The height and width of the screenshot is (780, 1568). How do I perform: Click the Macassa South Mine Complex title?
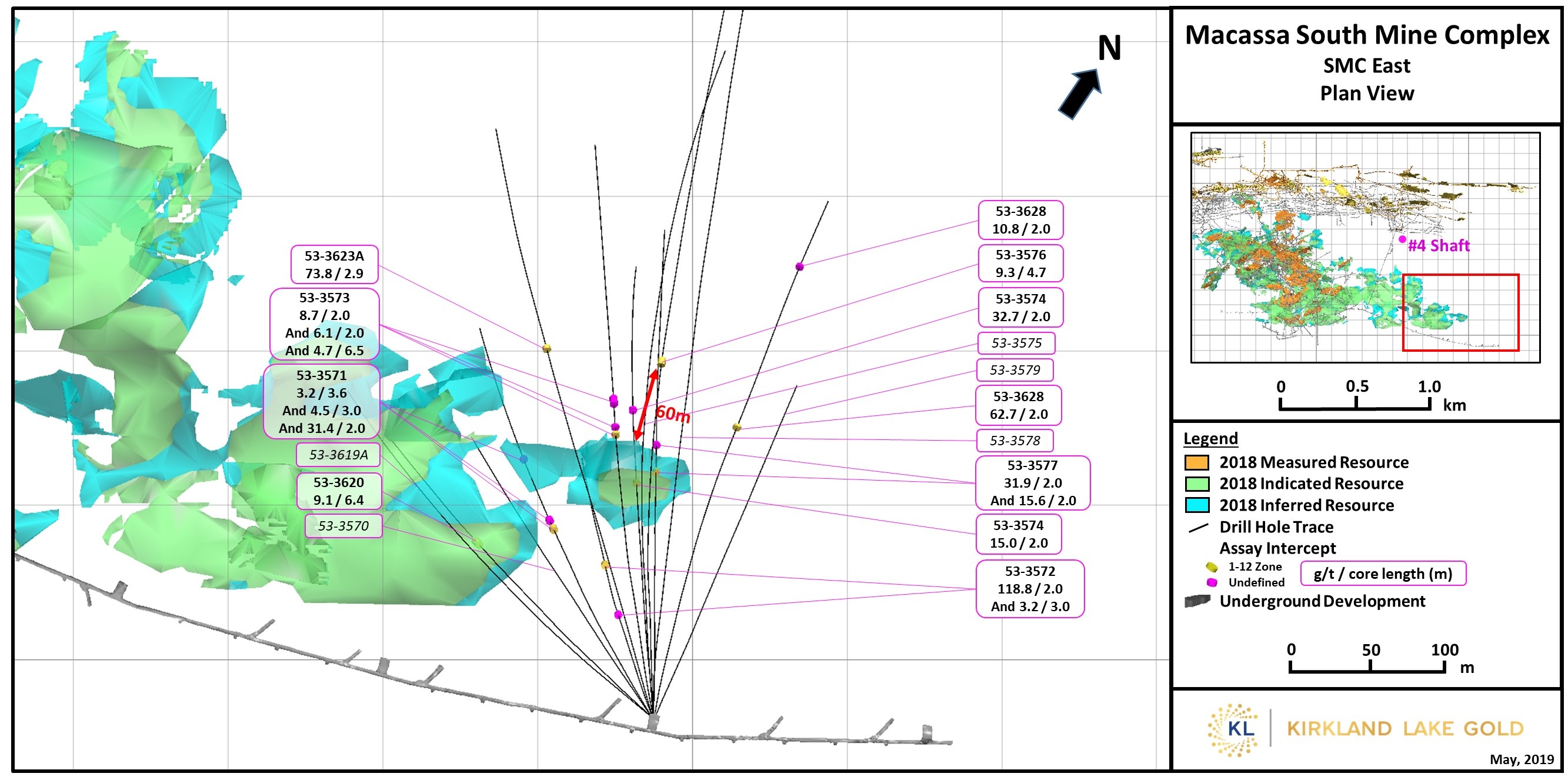coord(1366,35)
